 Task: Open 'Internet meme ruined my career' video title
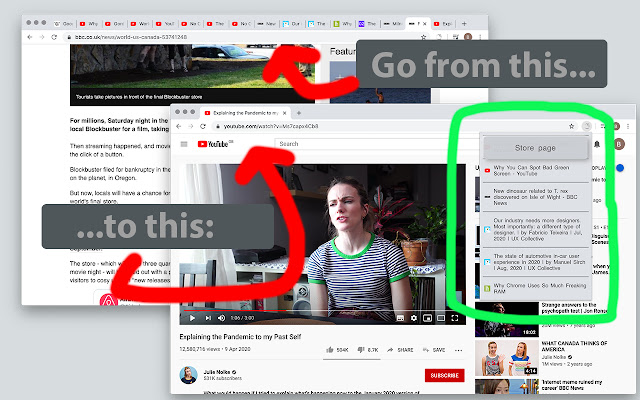click(572, 385)
